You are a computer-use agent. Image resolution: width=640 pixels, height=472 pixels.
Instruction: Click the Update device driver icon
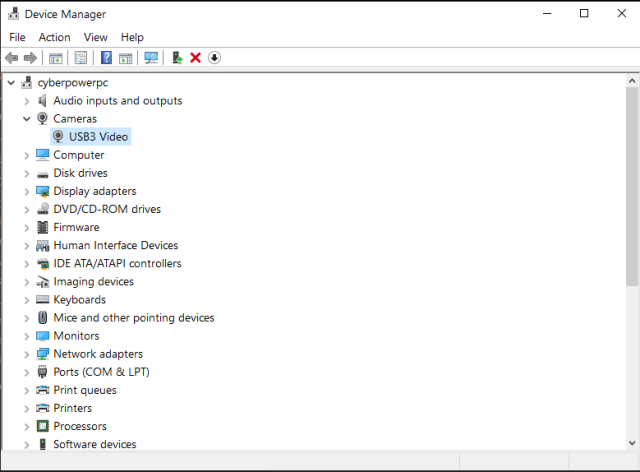coord(177,58)
